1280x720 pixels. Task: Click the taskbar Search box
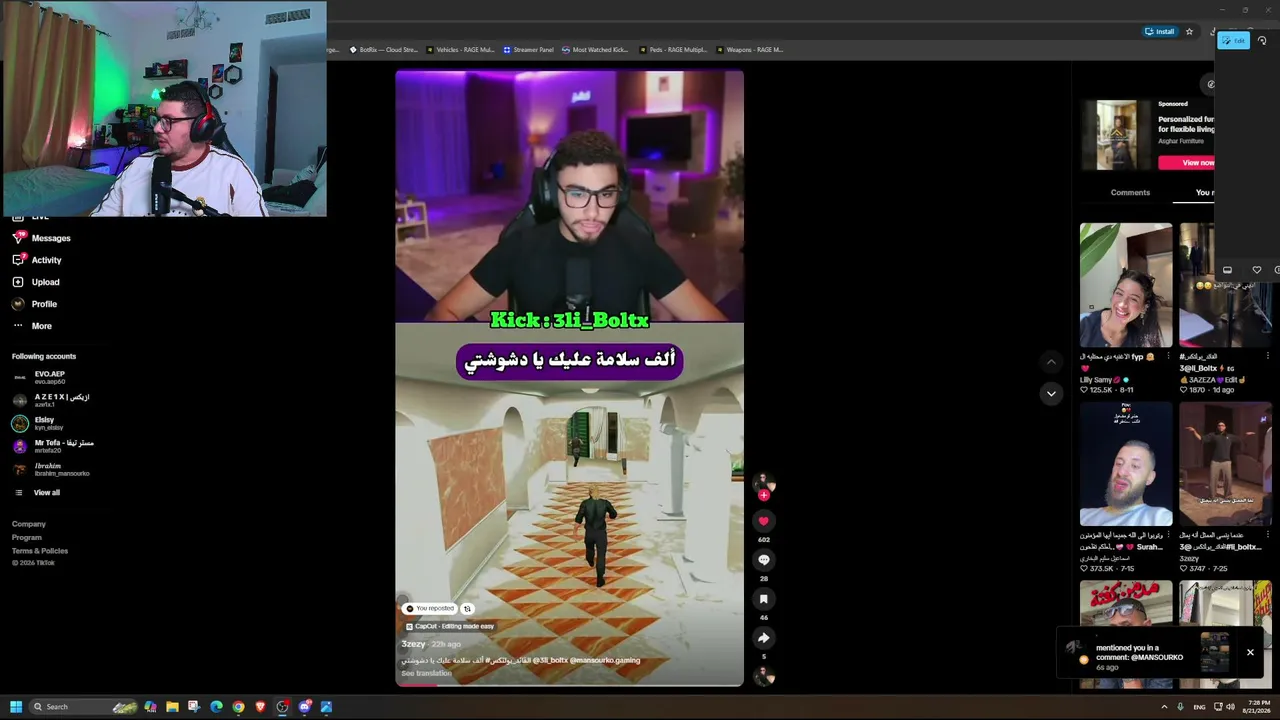pos(85,707)
